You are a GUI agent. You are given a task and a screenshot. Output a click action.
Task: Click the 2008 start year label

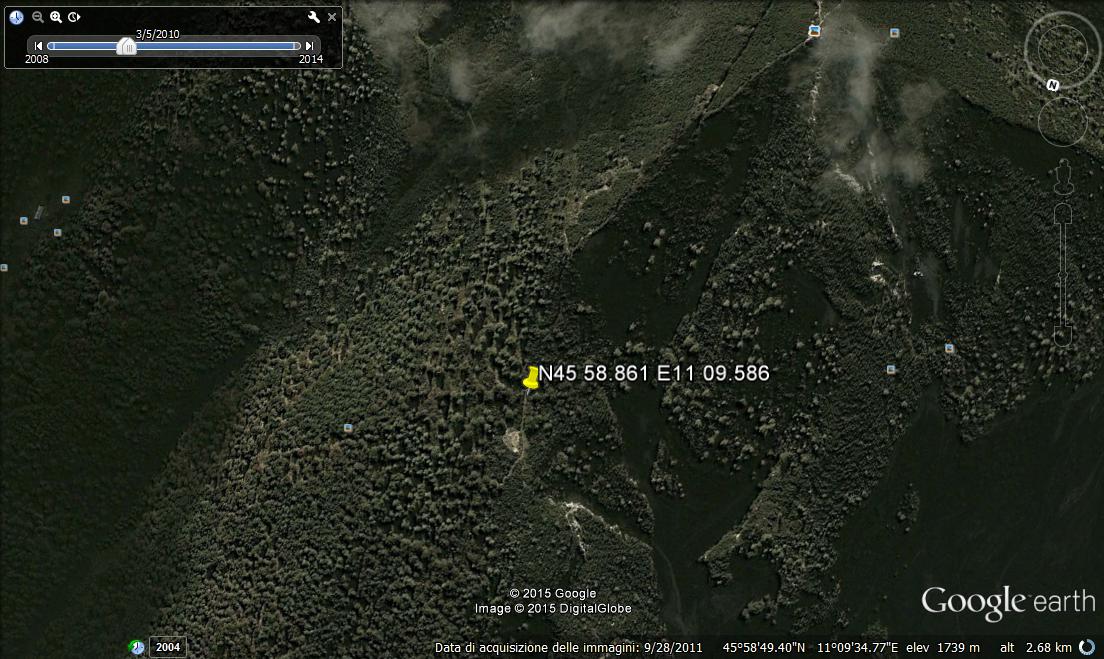click(37, 59)
